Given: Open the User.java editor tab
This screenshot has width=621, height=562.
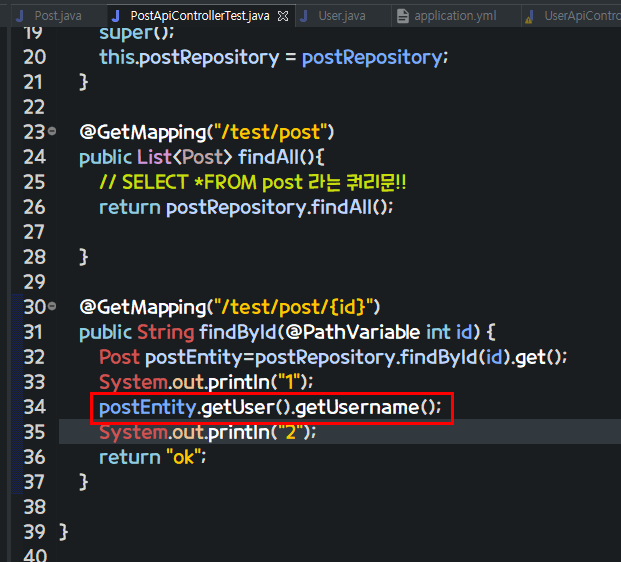Looking at the screenshot, I should [342, 16].
